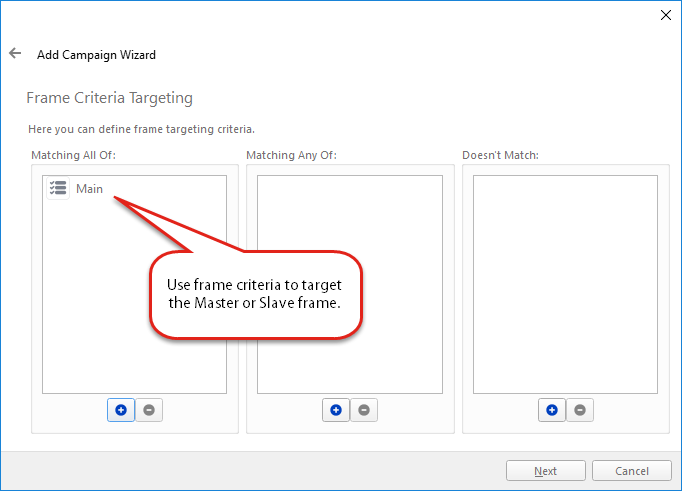The width and height of the screenshot is (682, 491).
Task: Close the wizard dialog window
Action: click(666, 15)
